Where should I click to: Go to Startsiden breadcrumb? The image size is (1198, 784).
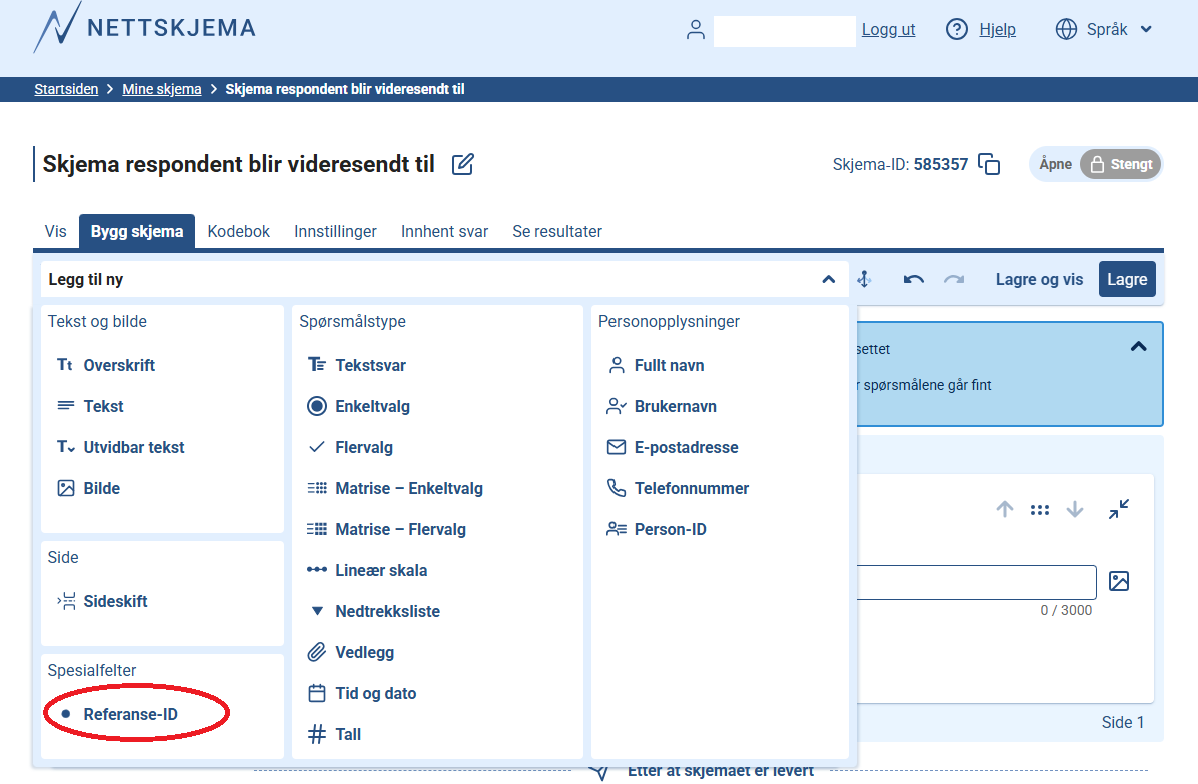point(66,89)
